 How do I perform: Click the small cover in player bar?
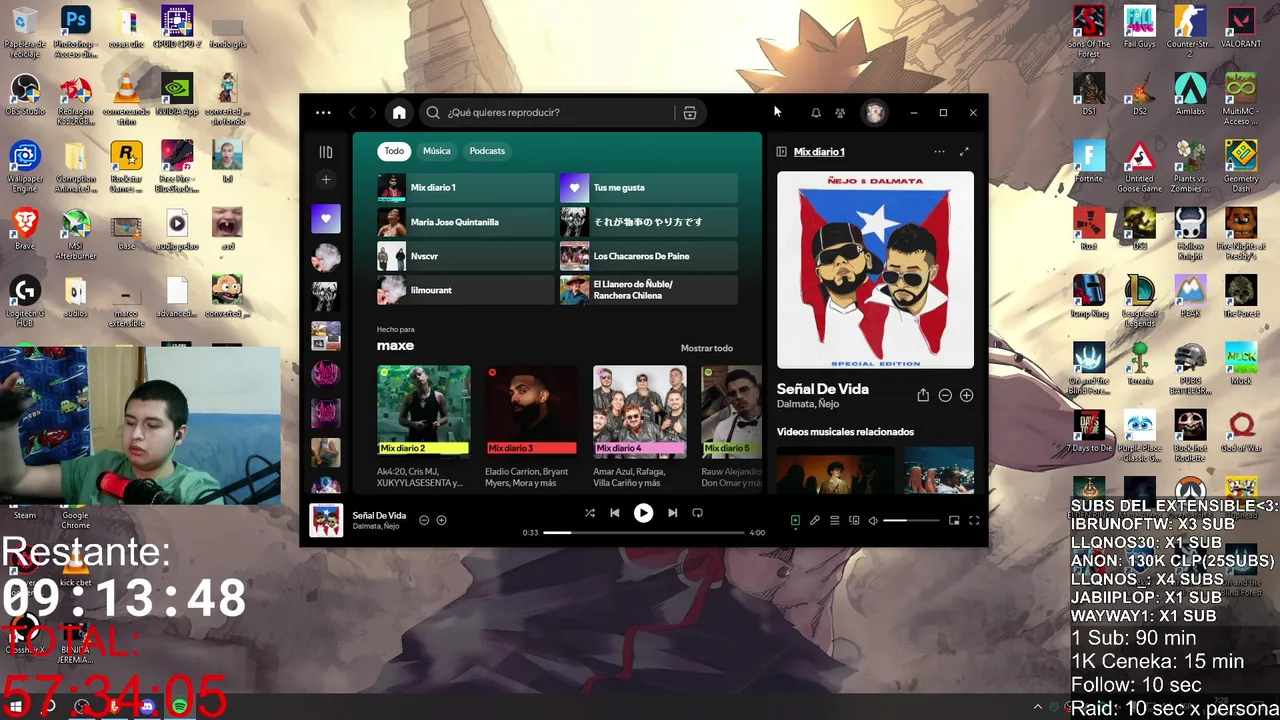pyautogui.click(x=326, y=521)
